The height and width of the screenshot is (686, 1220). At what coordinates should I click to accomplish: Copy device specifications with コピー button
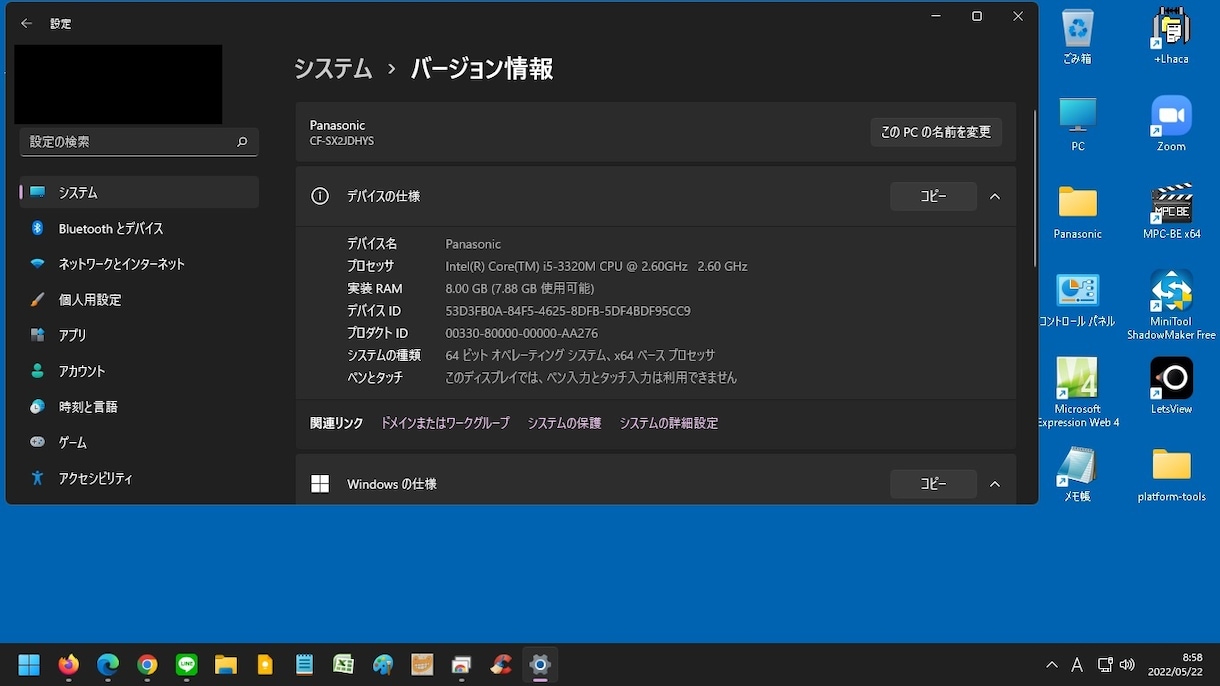tap(933, 196)
